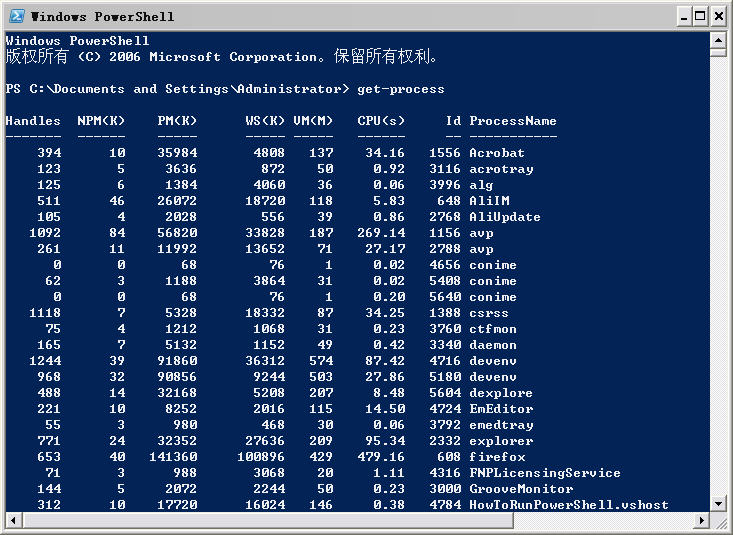Click the vertical scrollbar down arrow
This screenshot has width=733, height=535.
(718, 504)
